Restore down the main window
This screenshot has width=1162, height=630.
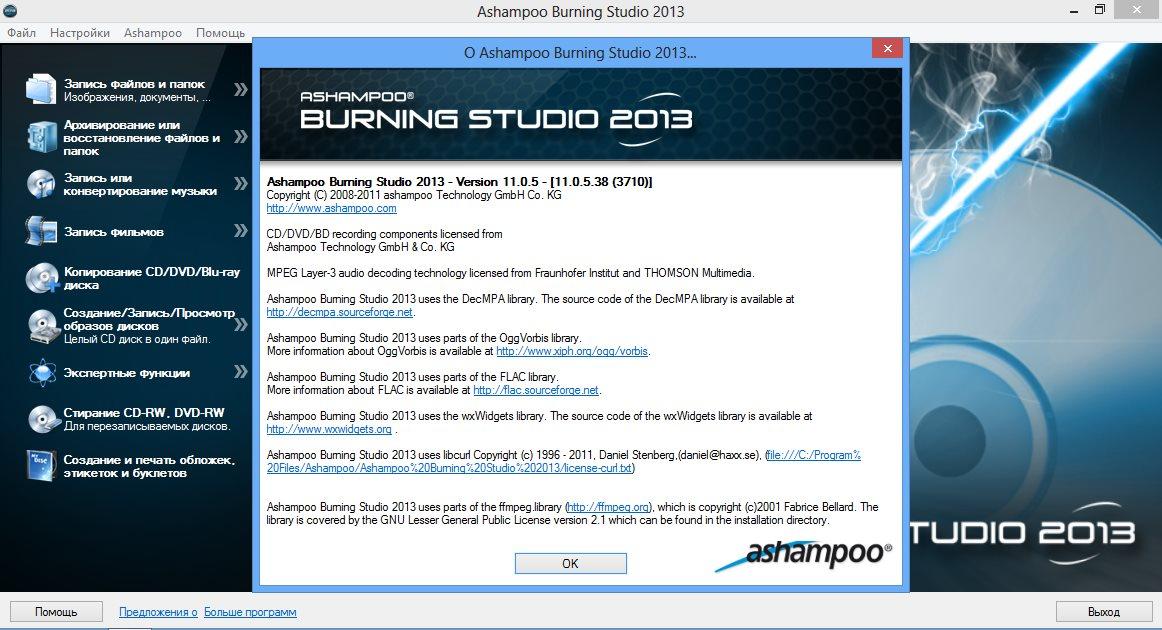1100,10
